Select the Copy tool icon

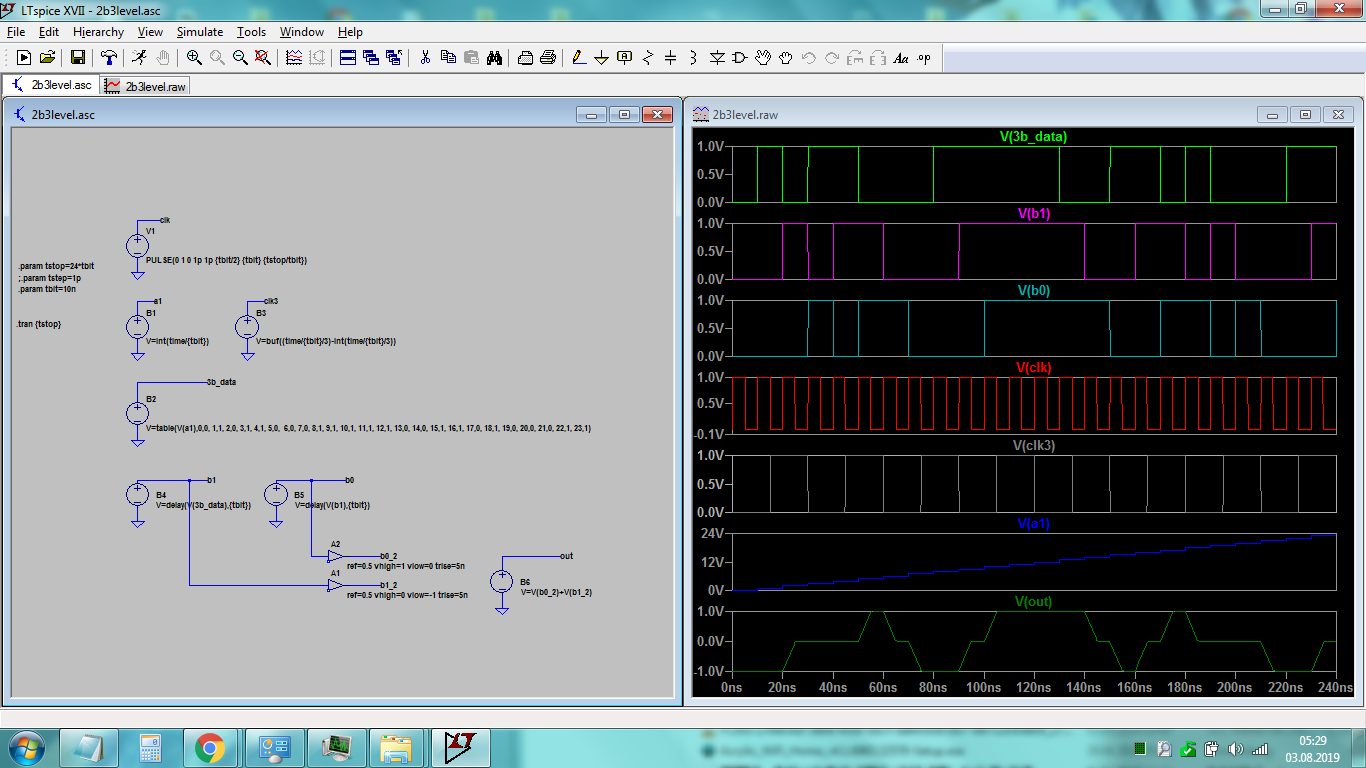pos(448,58)
